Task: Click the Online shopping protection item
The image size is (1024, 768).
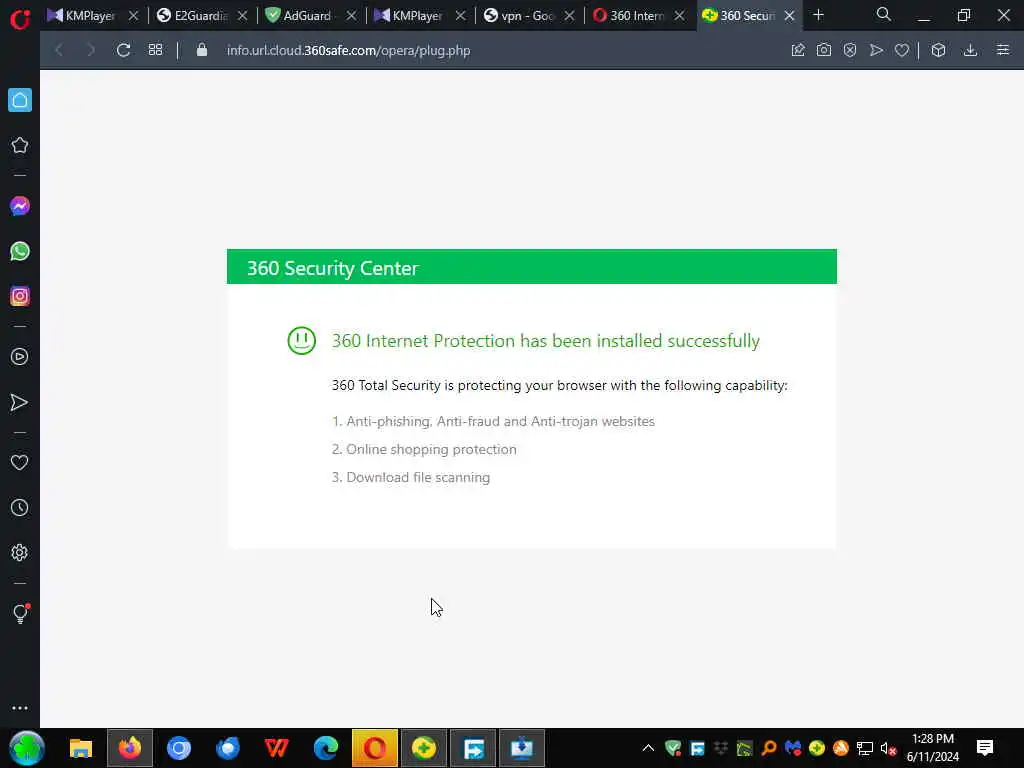Action: tap(424, 449)
